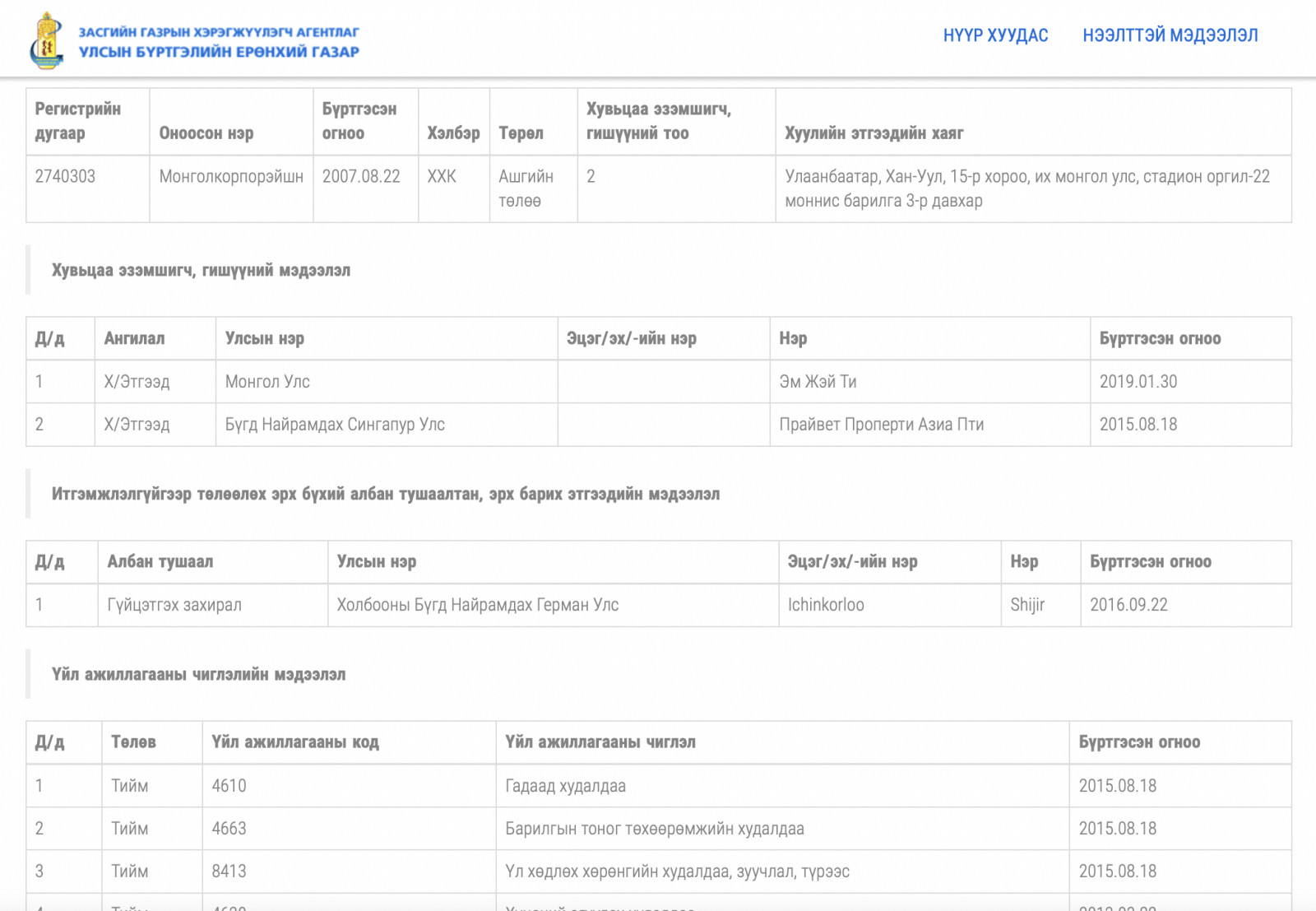Select the surname Ichinkorloo
Screen dimensions: 1316x911
point(826,605)
